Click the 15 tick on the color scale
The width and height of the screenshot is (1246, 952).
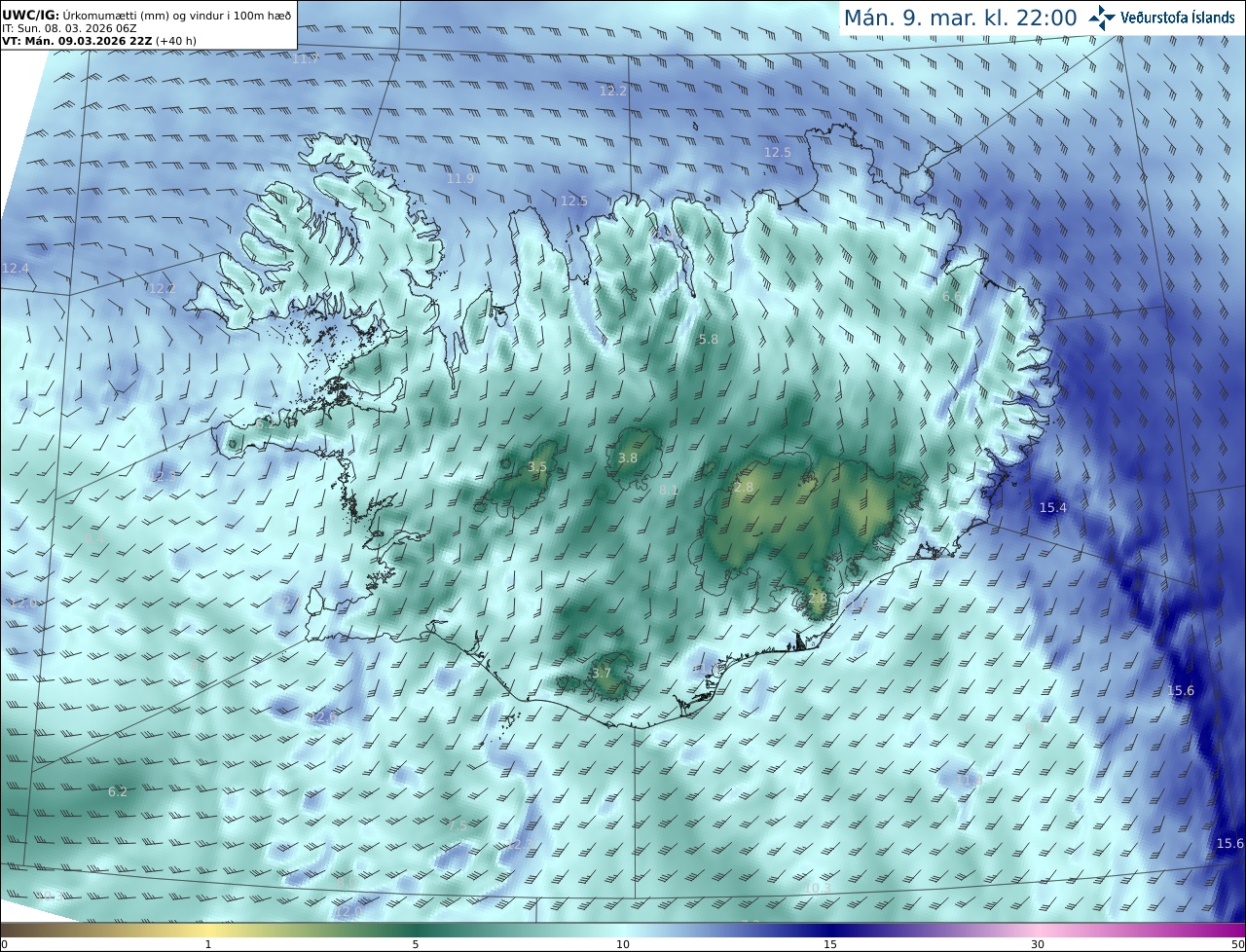coord(830,944)
